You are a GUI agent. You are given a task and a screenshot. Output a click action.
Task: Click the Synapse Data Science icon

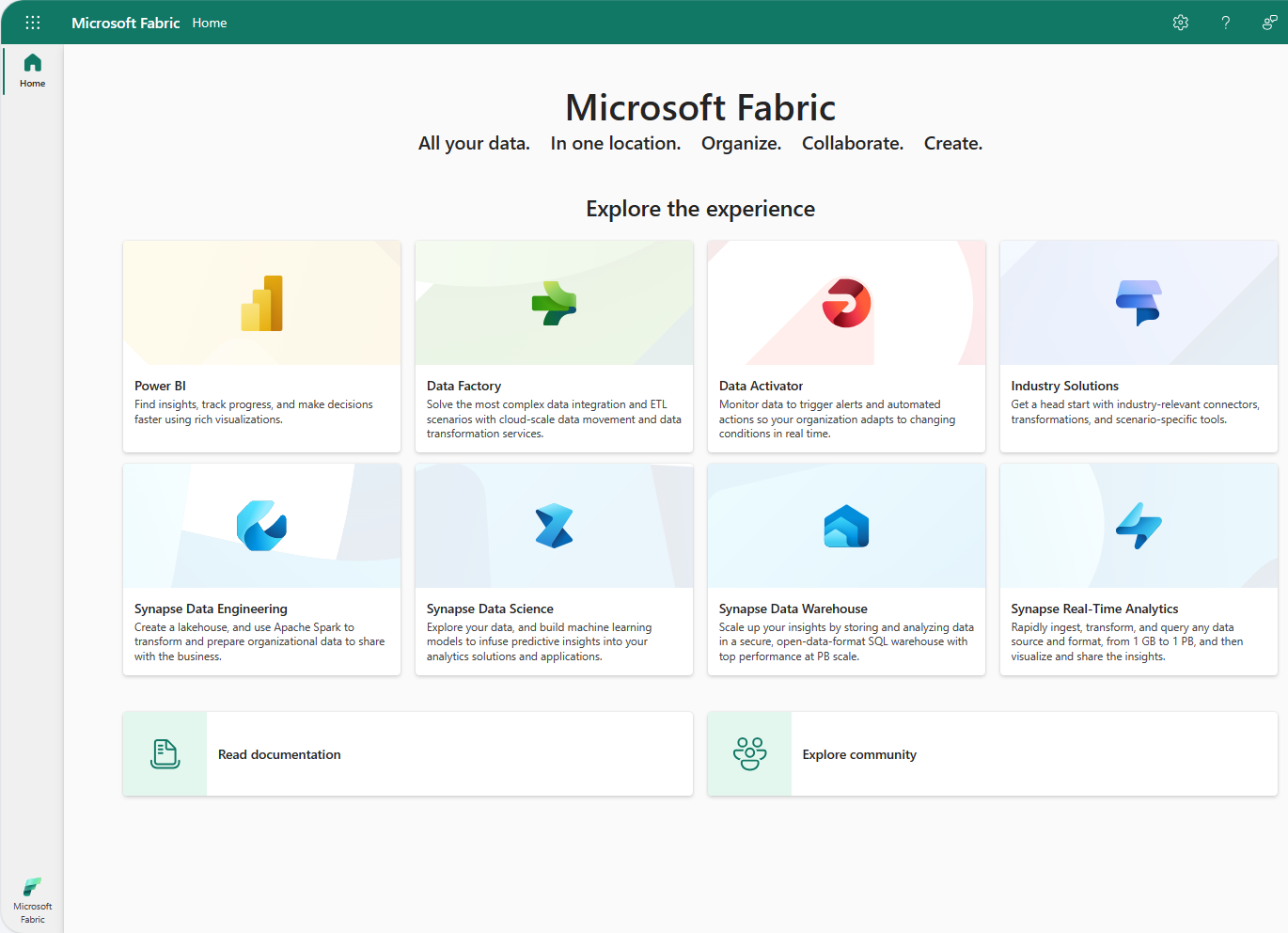click(x=555, y=526)
